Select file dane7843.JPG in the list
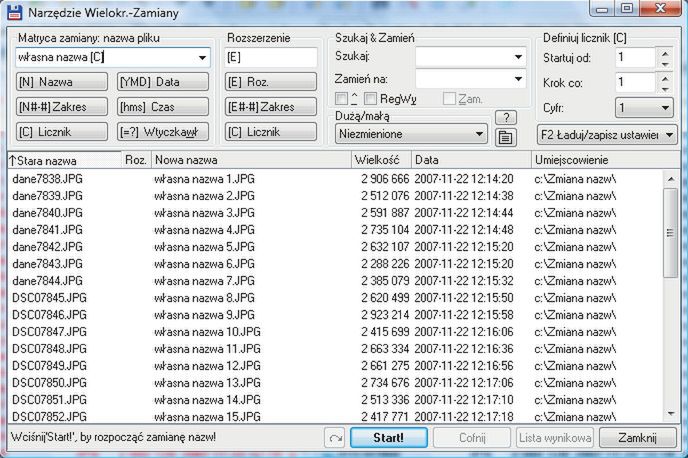Viewport: 688px width, 458px height. pyautogui.click(x=47, y=264)
